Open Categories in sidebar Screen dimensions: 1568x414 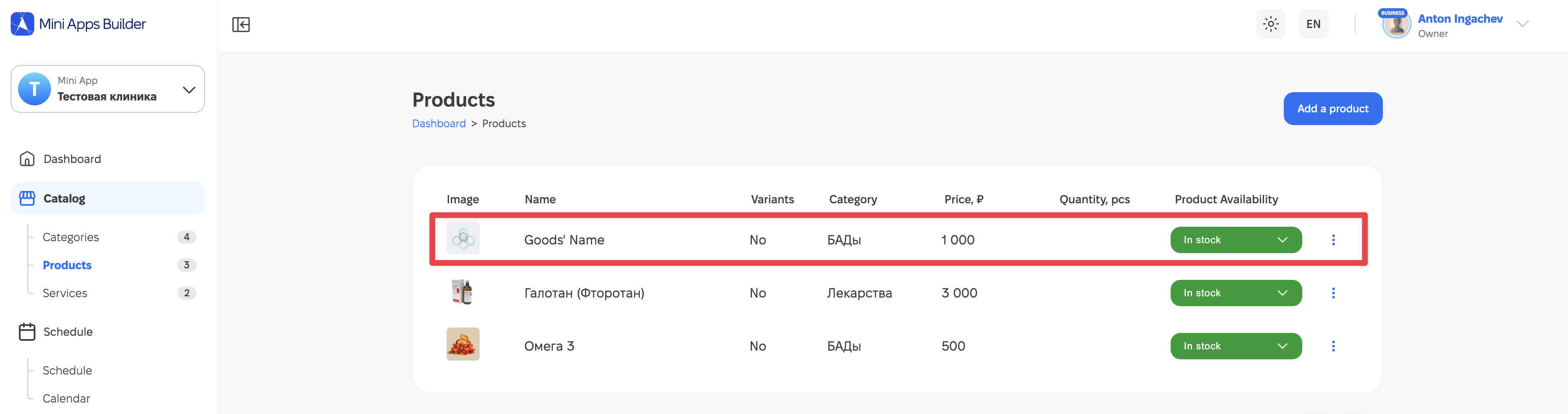[71, 237]
